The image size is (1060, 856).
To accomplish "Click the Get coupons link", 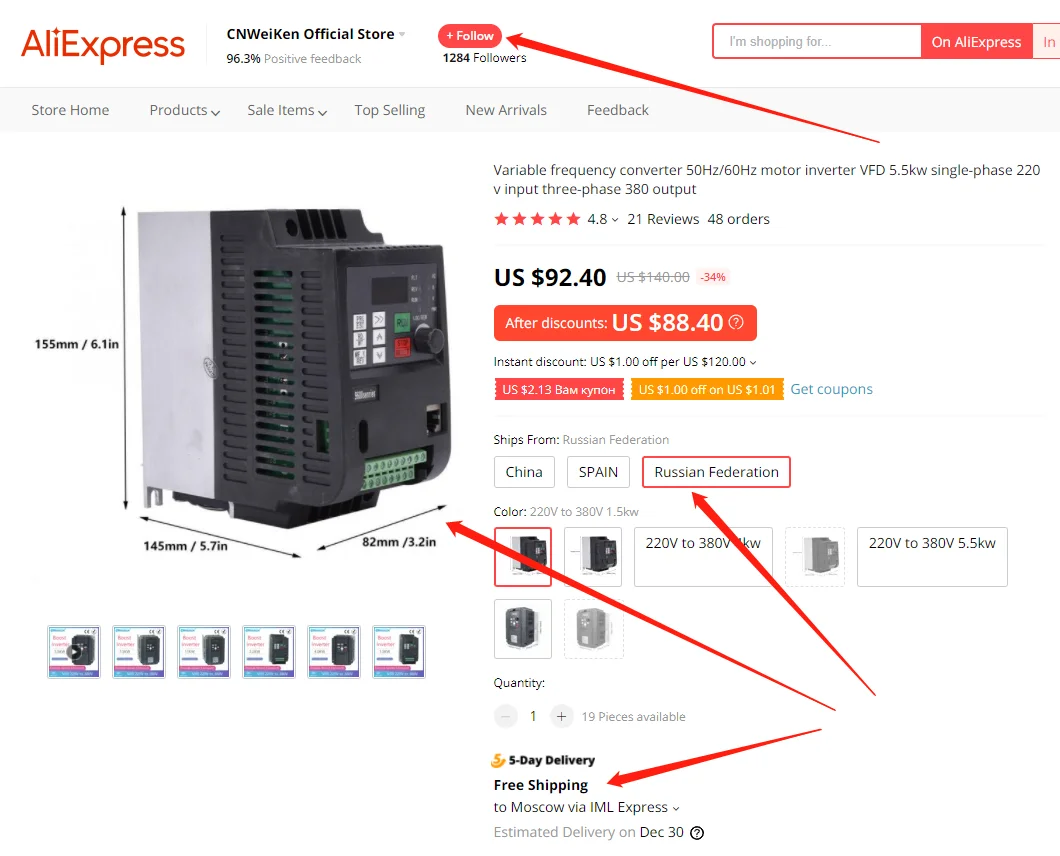I will coord(832,389).
